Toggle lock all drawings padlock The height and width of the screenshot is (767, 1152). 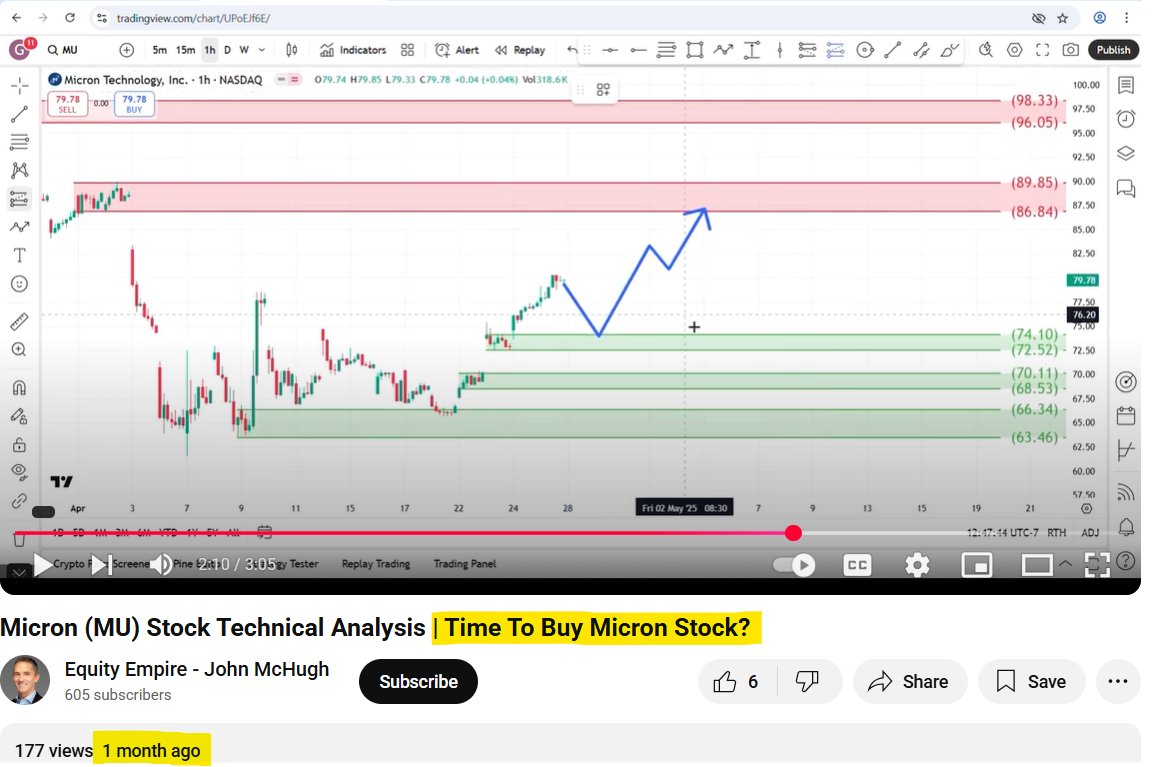(20, 444)
